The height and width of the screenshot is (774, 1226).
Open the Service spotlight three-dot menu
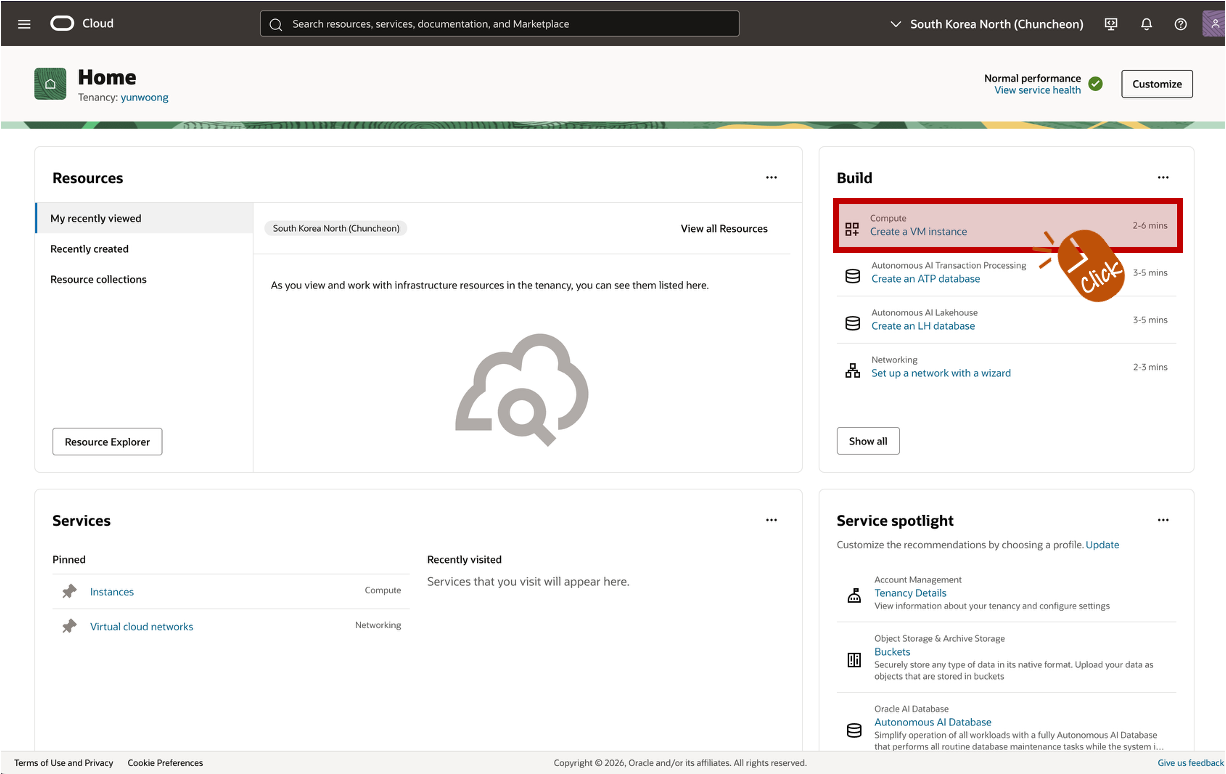click(x=1163, y=520)
